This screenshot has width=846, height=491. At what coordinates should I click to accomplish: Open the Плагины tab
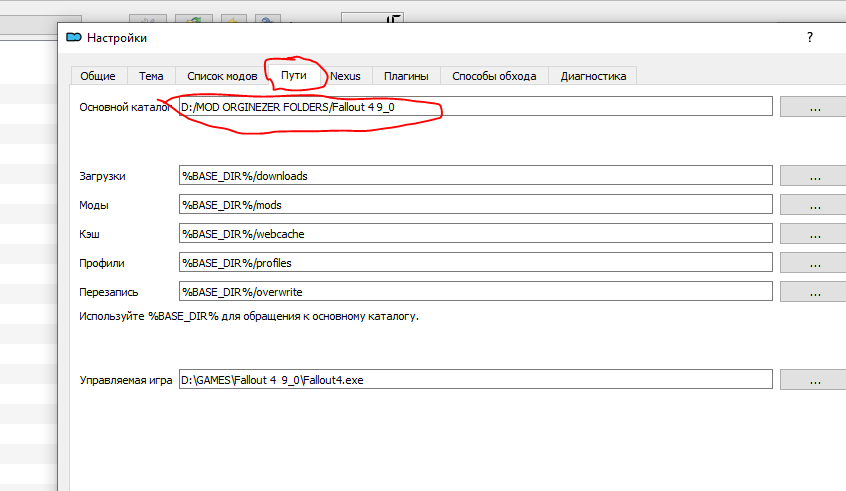[x=406, y=76]
